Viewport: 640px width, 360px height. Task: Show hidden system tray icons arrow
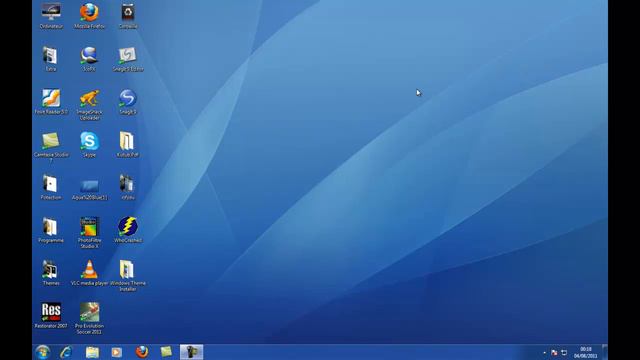544,352
